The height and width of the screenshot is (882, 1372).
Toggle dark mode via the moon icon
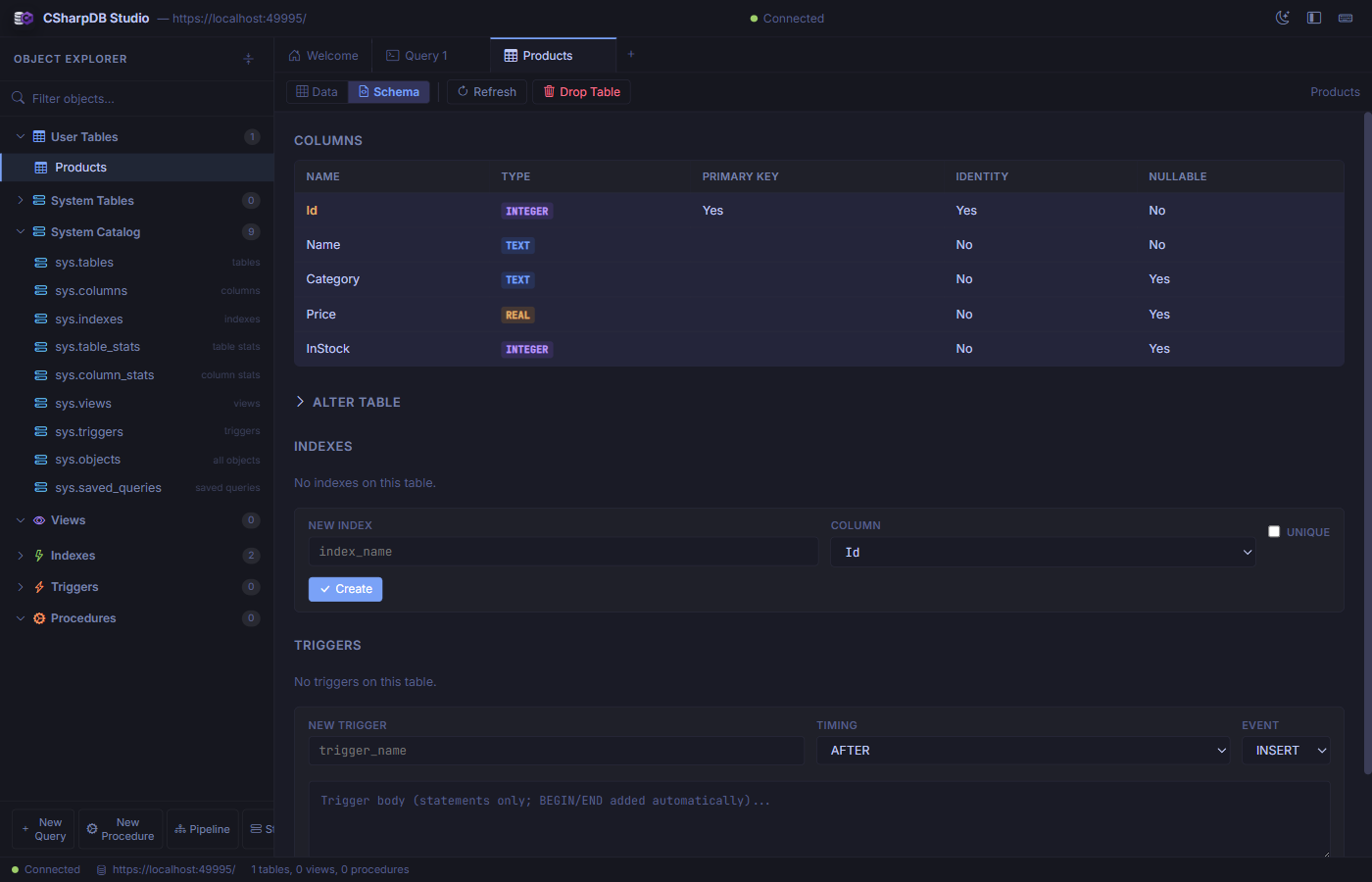[x=1283, y=18]
